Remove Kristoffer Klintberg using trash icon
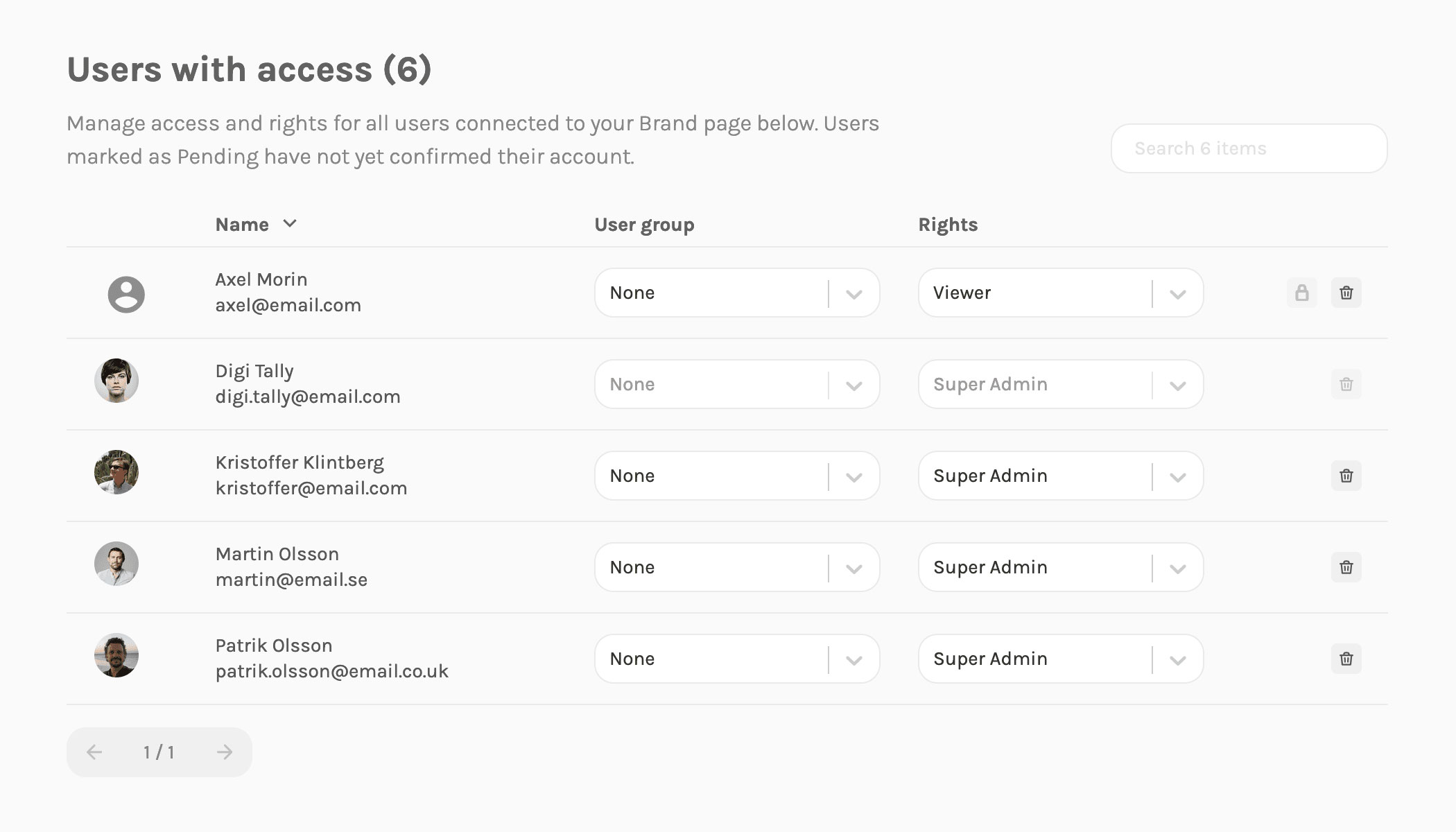 [x=1346, y=476]
